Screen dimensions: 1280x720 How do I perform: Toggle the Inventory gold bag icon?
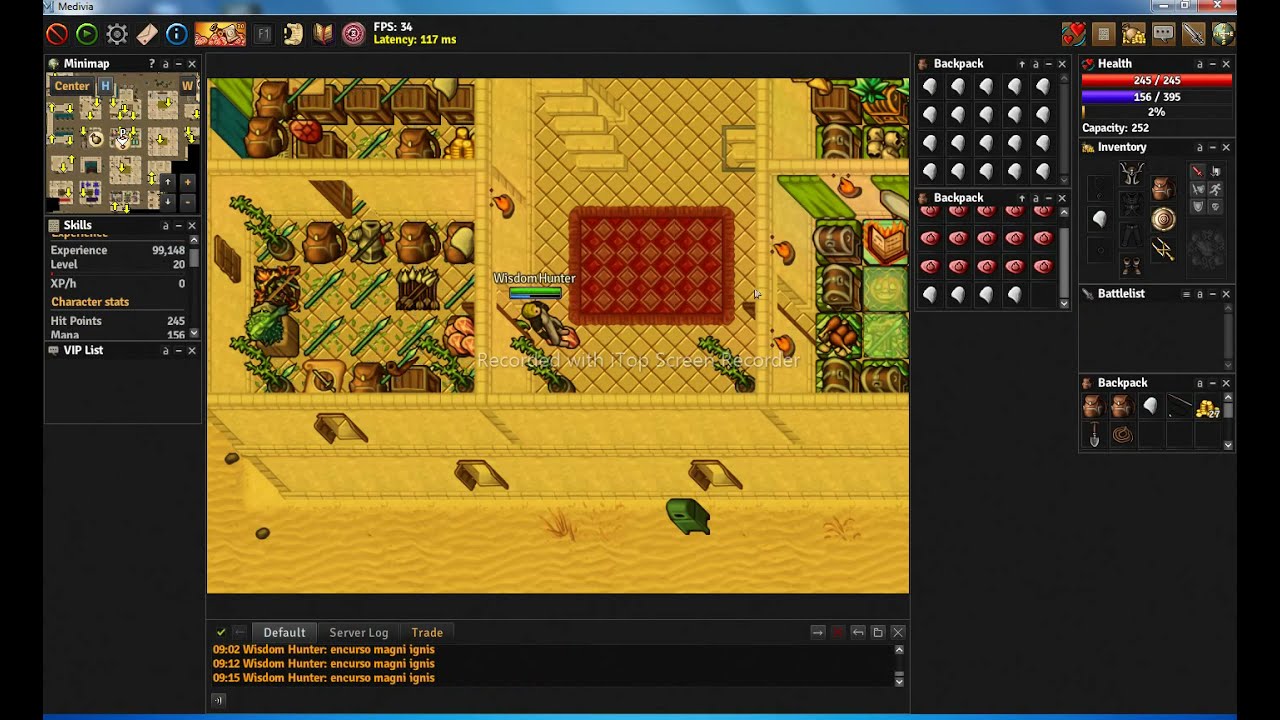pos(1133,35)
